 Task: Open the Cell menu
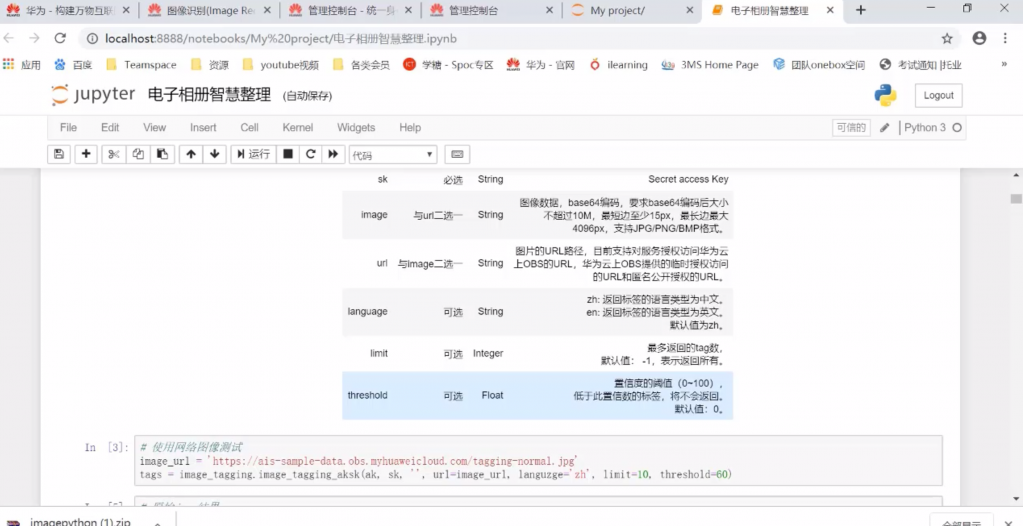(249, 128)
